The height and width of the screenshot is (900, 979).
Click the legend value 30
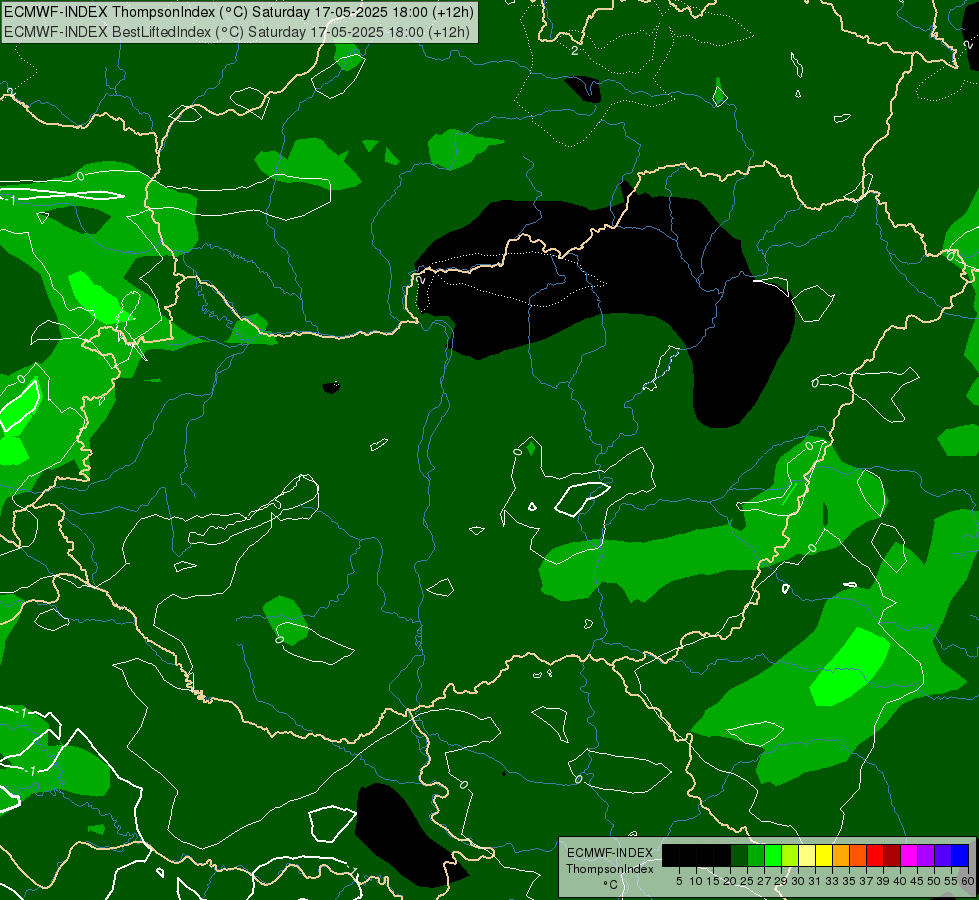point(798,881)
